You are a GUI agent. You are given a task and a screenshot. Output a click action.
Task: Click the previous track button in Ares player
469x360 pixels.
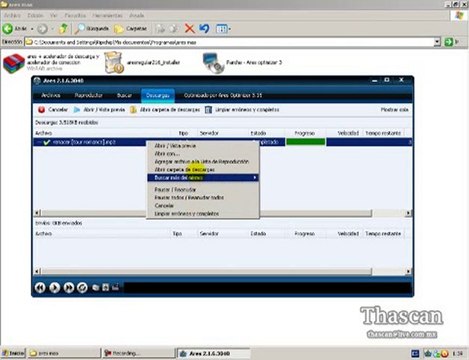(40, 287)
